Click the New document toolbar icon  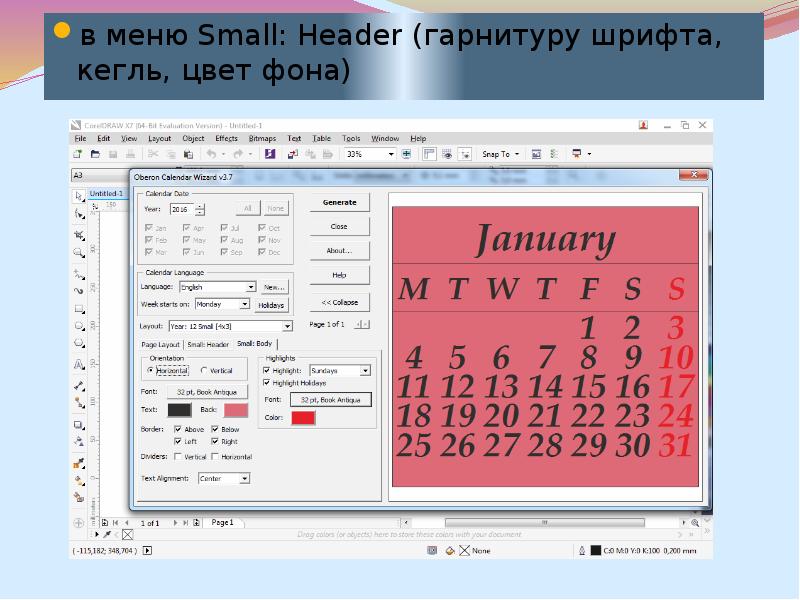[77, 154]
